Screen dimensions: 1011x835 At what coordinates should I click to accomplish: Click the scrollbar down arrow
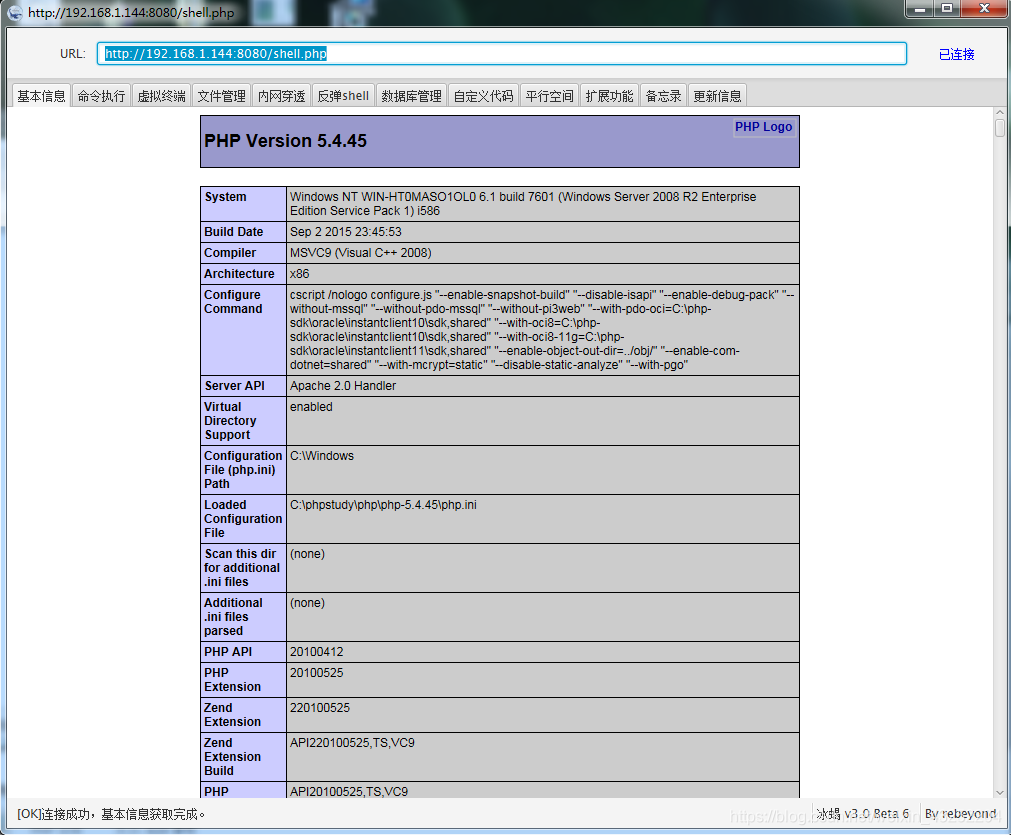pyautogui.click(x=999, y=792)
